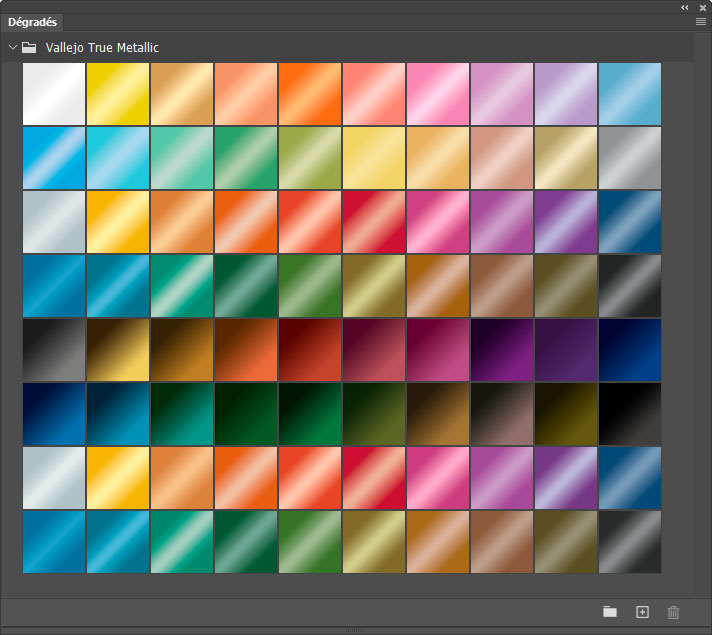Open the Dégradés panel options menu
The height and width of the screenshot is (635, 712).
[x=701, y=21]
